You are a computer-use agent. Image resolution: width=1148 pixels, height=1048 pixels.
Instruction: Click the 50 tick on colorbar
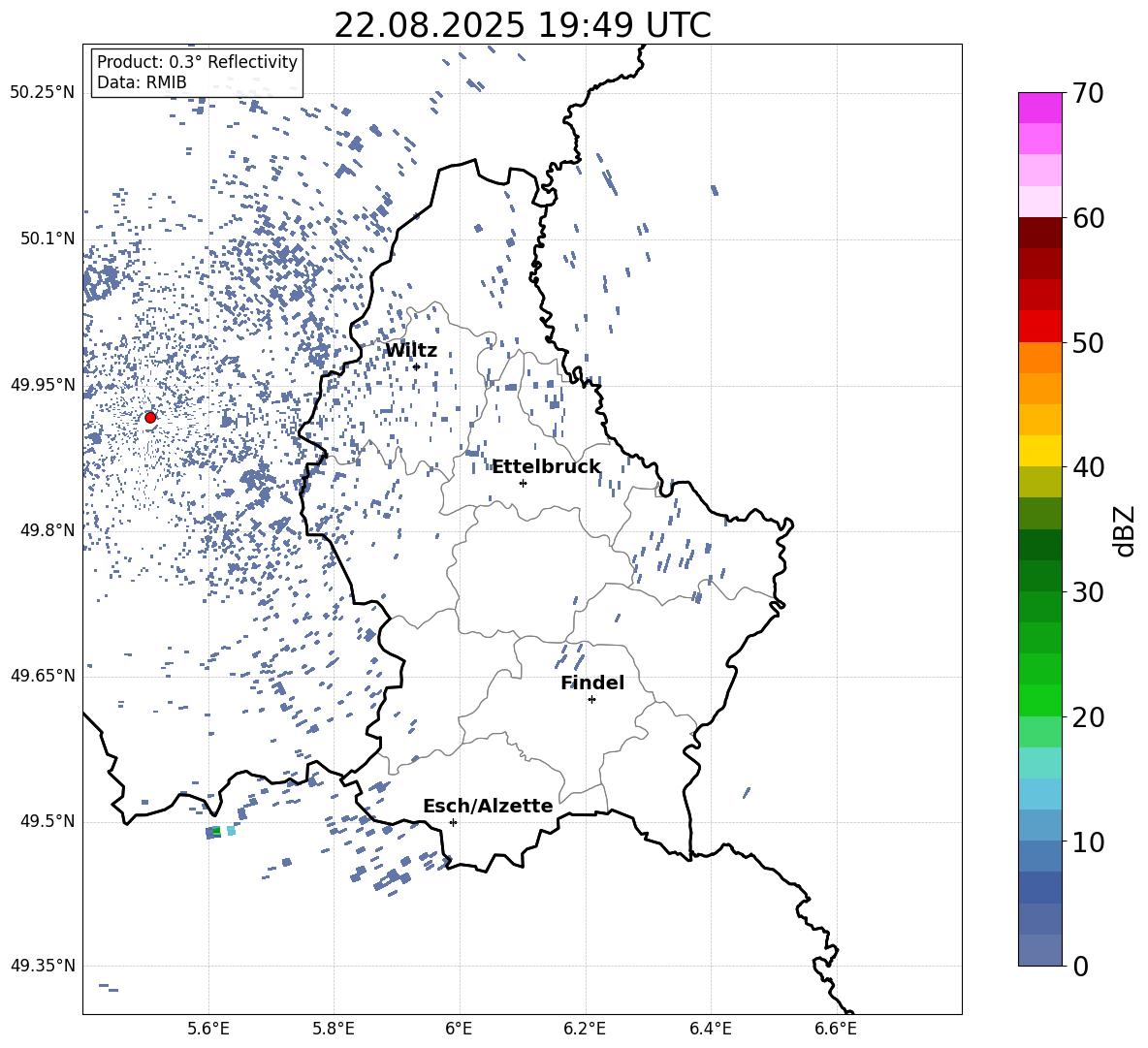coord(1088,342)
